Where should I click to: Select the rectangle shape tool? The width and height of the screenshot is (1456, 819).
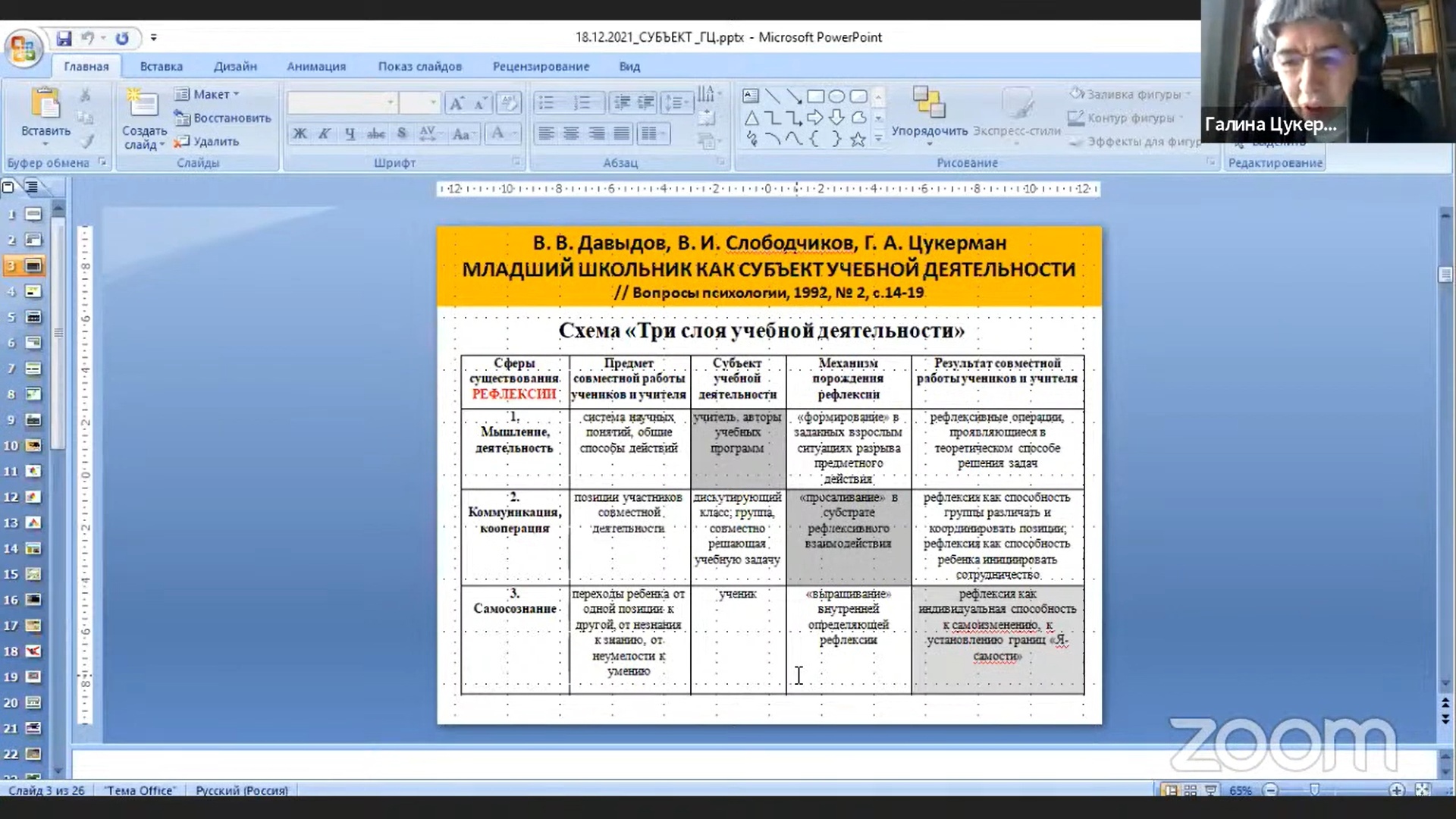(815, 96)
